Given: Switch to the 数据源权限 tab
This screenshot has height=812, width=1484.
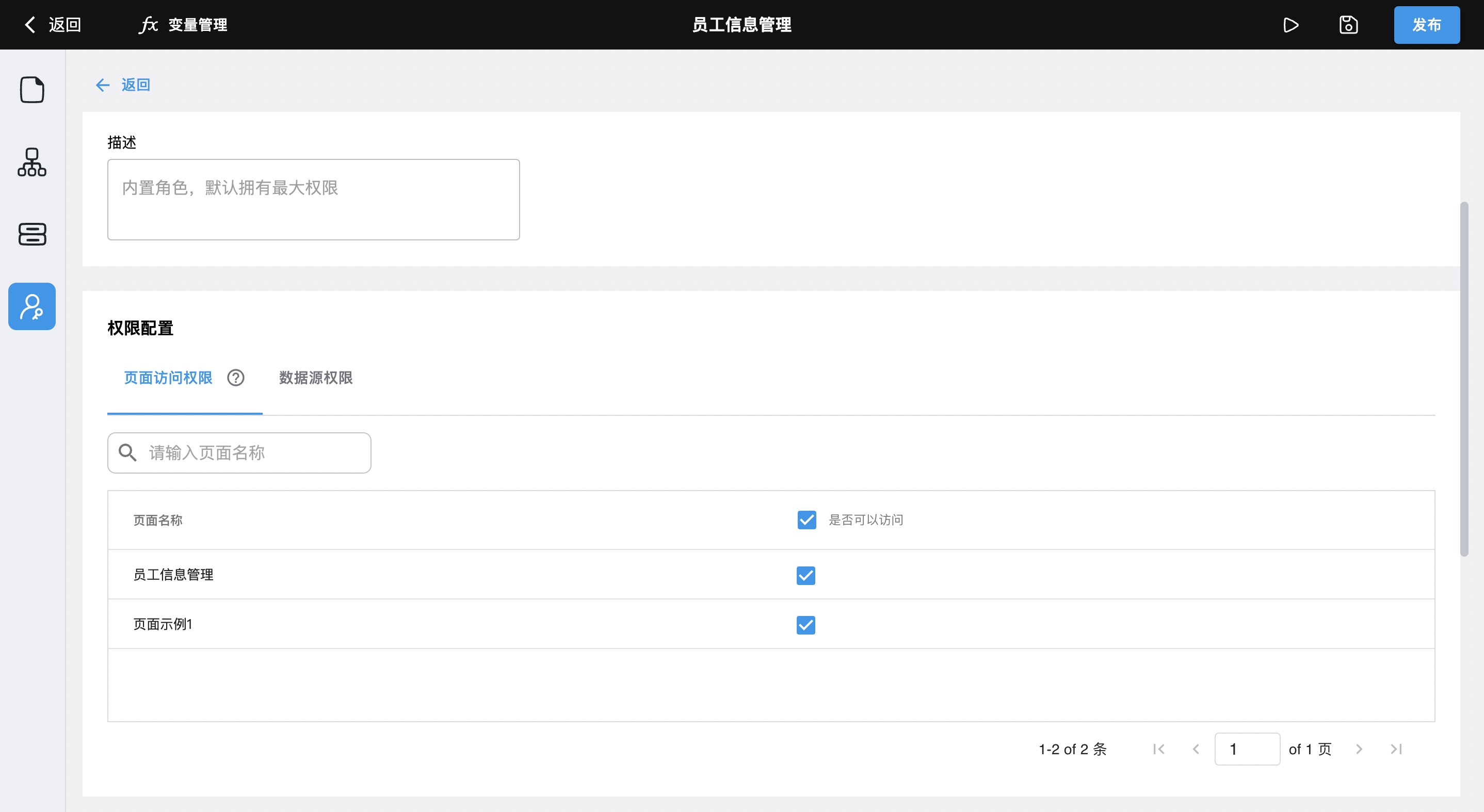Looking at the screenshot, I should click(x=316, y=378).
